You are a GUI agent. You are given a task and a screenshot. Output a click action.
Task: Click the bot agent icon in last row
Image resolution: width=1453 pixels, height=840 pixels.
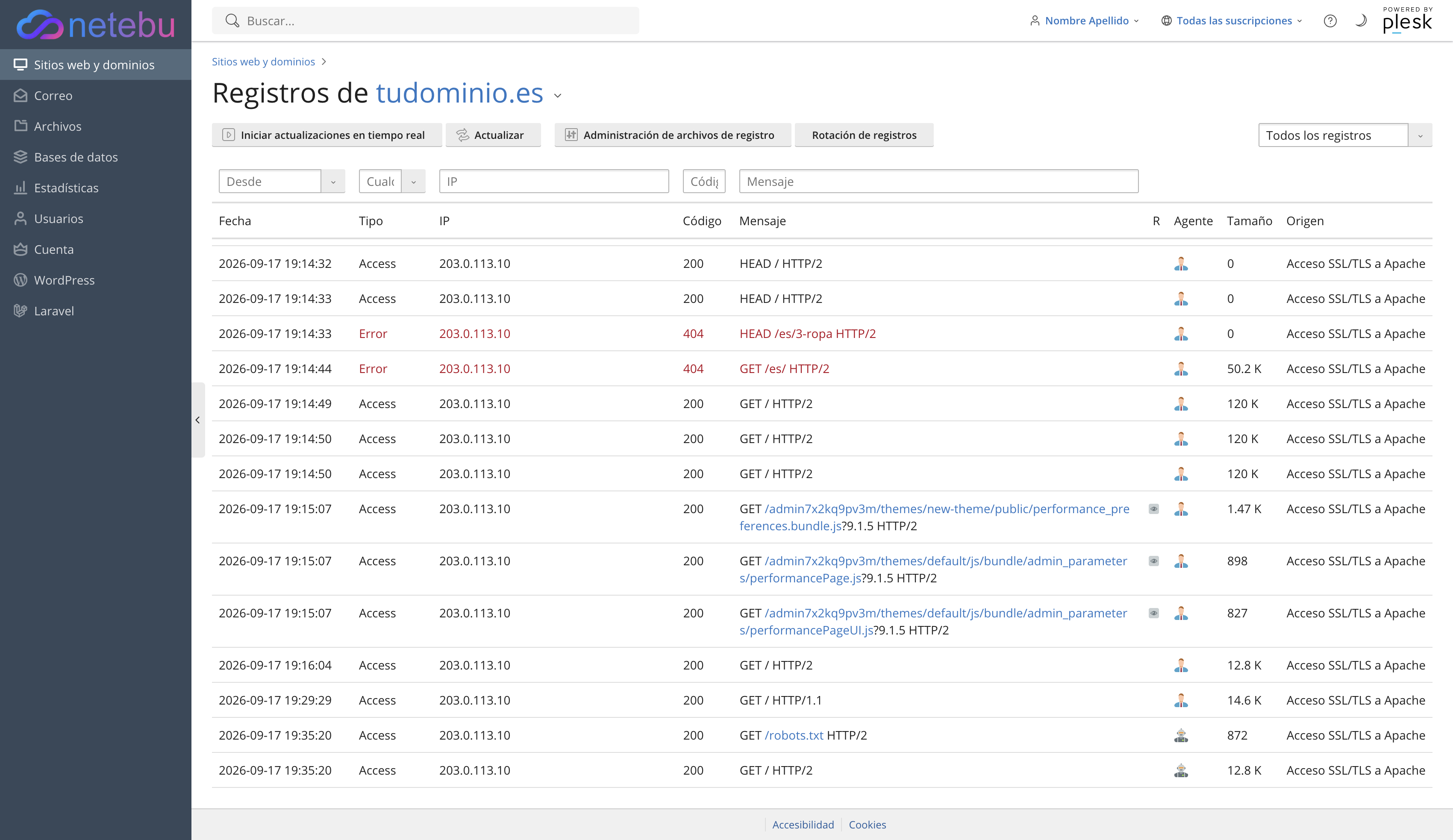[x=1181, y=770]
